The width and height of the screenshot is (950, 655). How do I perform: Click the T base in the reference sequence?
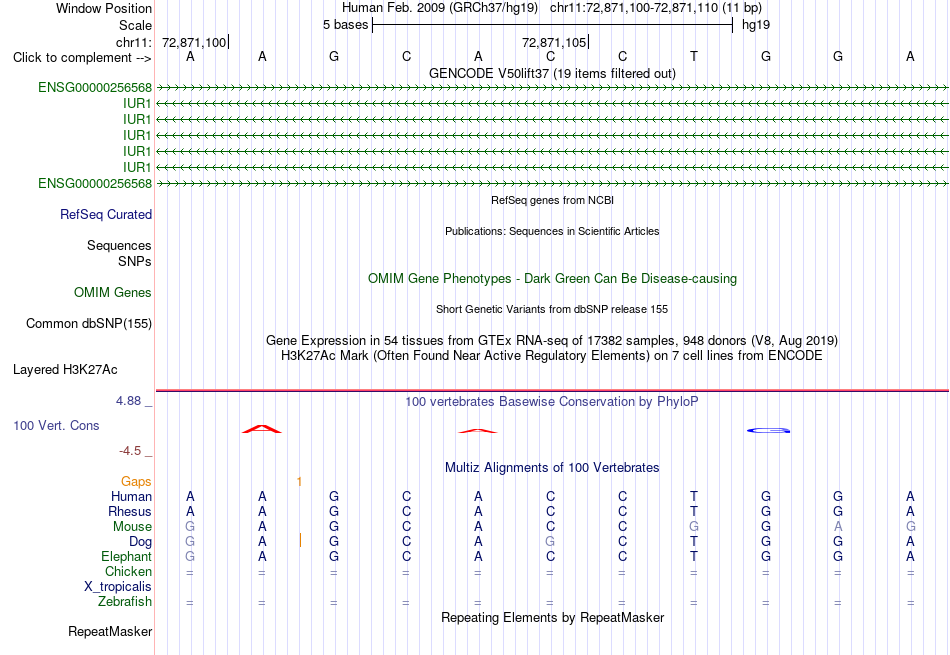tap(694, 56)
